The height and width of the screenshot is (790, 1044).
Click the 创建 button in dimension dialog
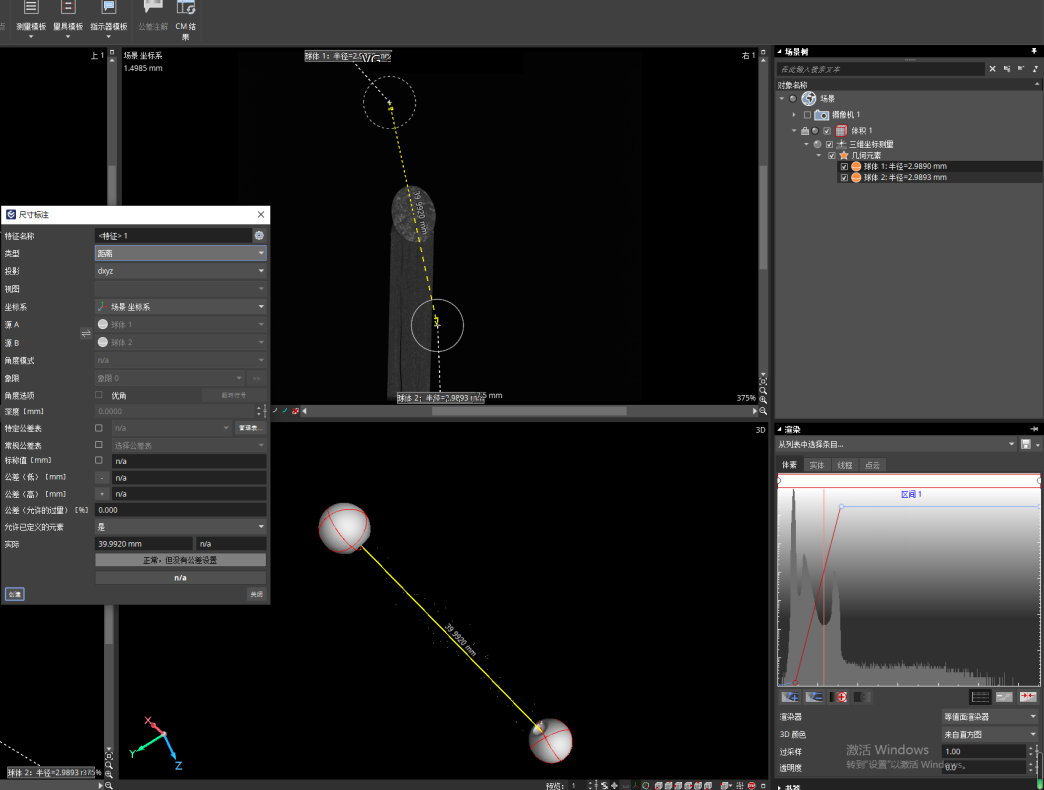15,594
